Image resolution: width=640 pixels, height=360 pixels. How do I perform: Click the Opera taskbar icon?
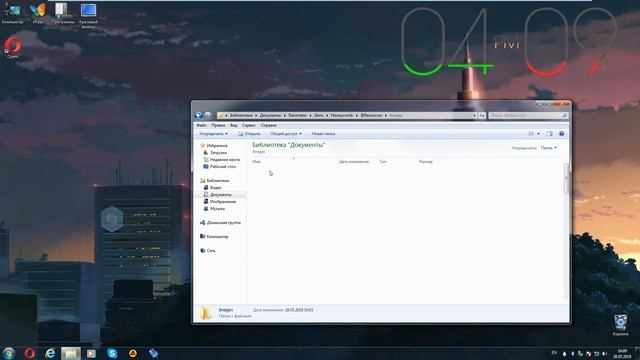(29, 353)
